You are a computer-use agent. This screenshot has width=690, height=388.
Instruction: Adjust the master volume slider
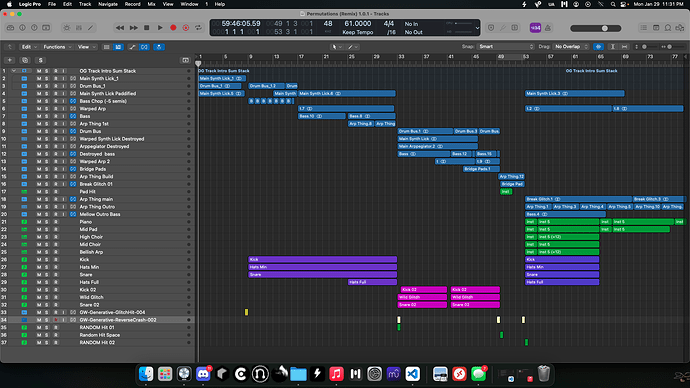tap(596, 28)
